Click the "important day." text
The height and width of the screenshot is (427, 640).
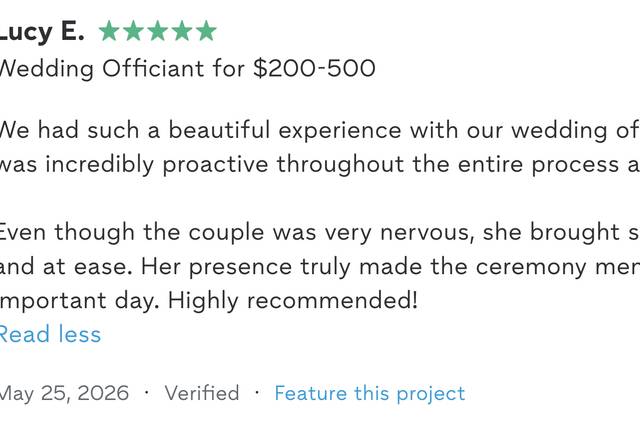coord(79,301)
